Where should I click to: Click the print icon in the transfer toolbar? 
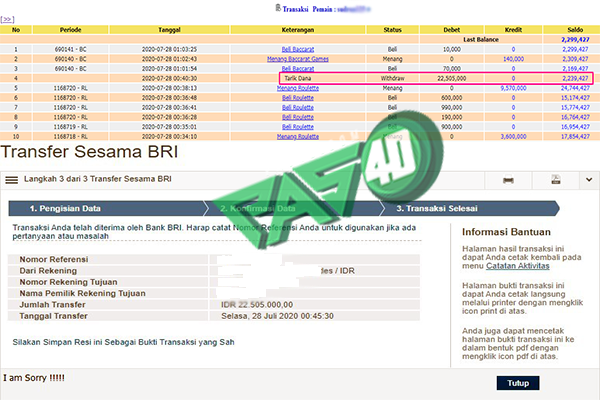(508, 180)
